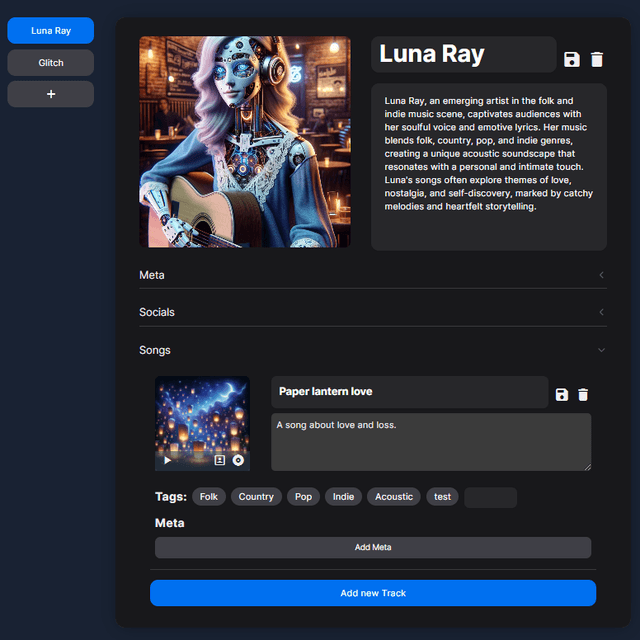
Task: Switch to the Glitch artist tab
Action: tap(51, 62)
